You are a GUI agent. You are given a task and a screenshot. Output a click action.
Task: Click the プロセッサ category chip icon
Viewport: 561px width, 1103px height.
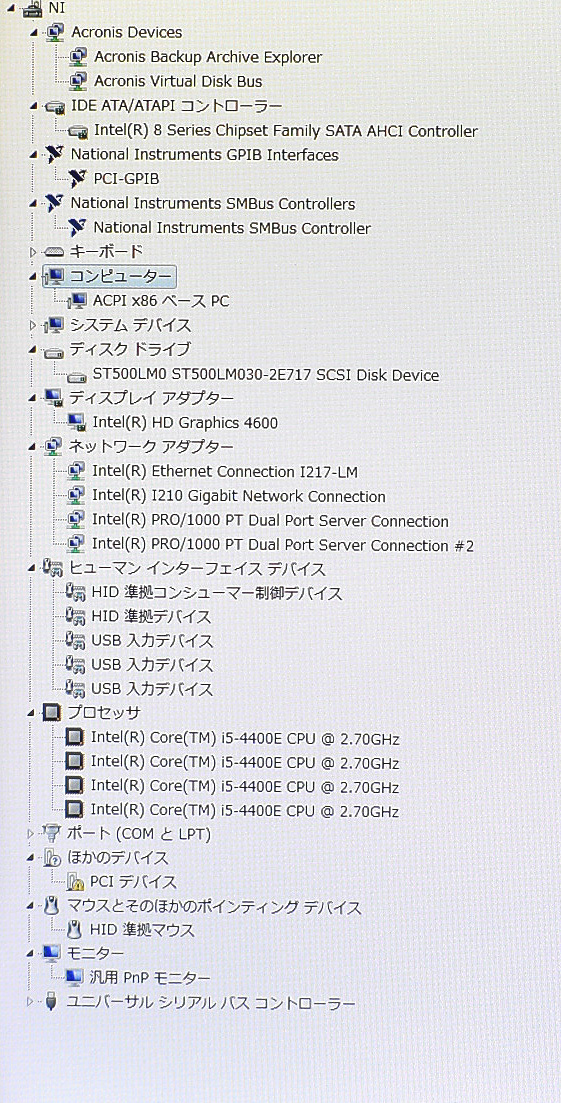point(53,713)
